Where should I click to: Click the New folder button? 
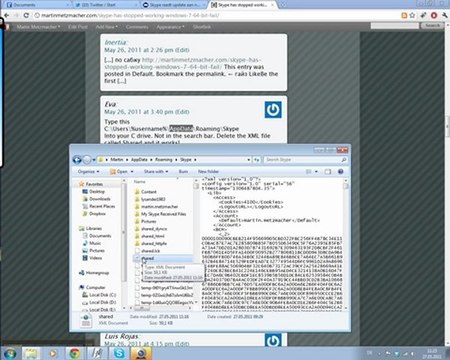208,171
